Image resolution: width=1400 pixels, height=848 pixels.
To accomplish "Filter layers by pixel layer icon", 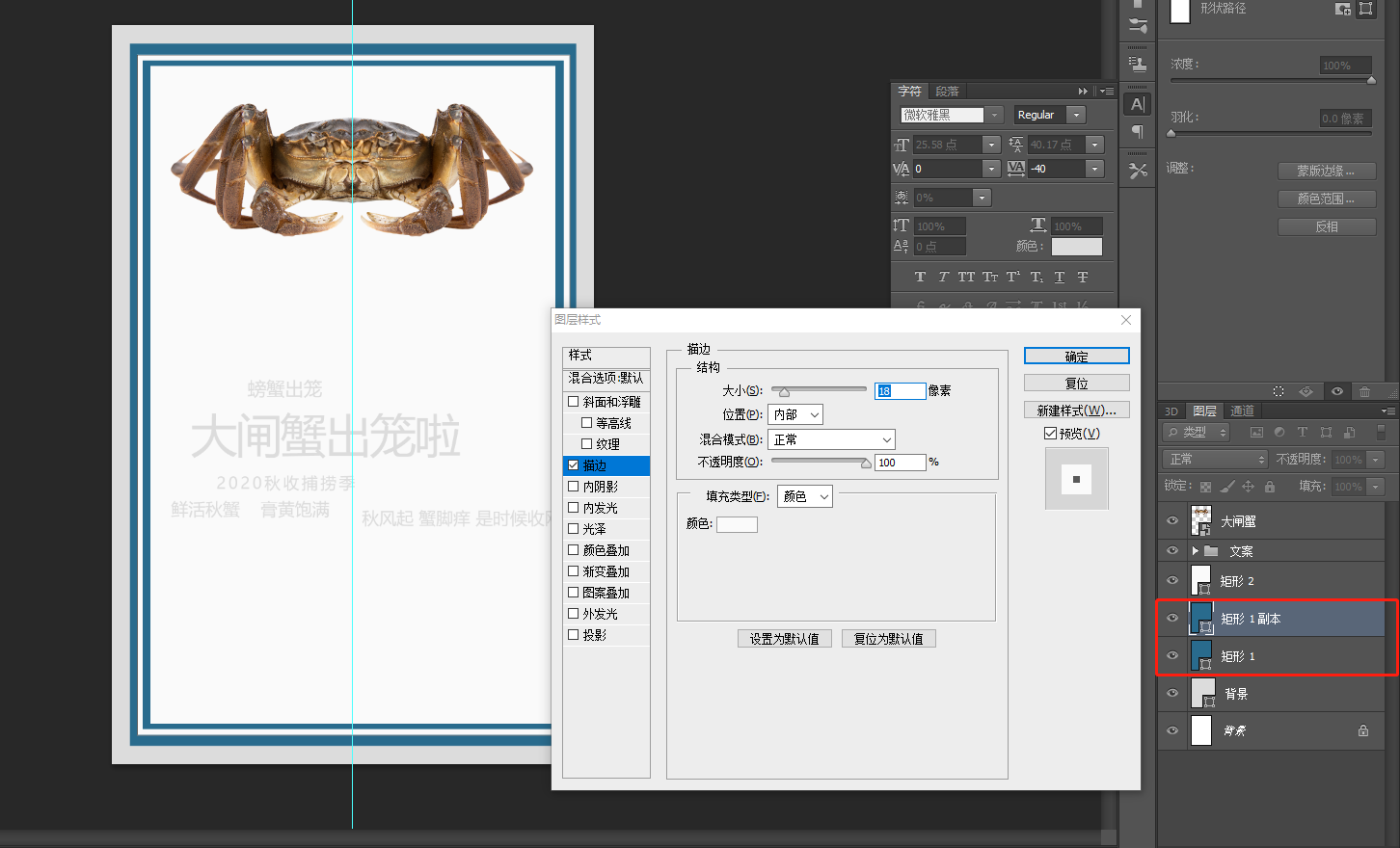I will (1256, 433).
